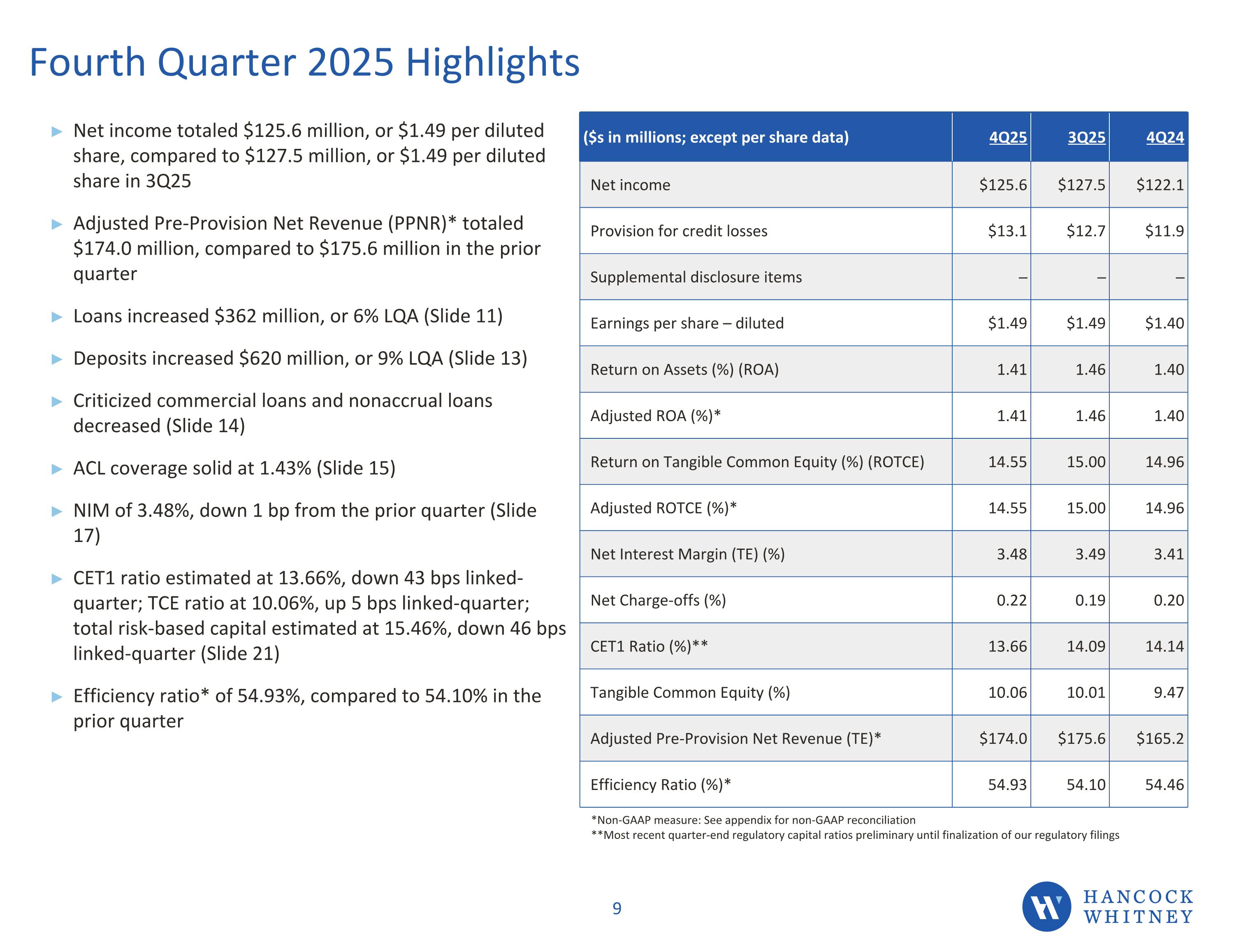The width and height of the screenshot is (1234, 952).
Task: Select the 3Q25 column header
Action: (x=1086, y=137)
